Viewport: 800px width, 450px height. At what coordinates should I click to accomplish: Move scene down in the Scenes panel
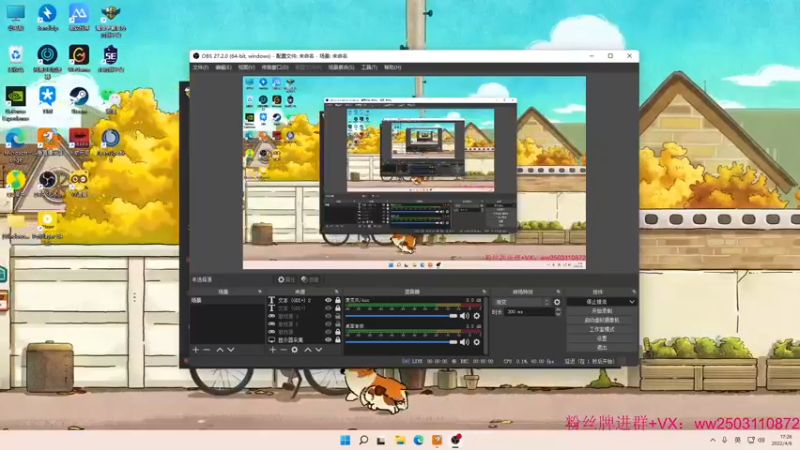[231, 349]
